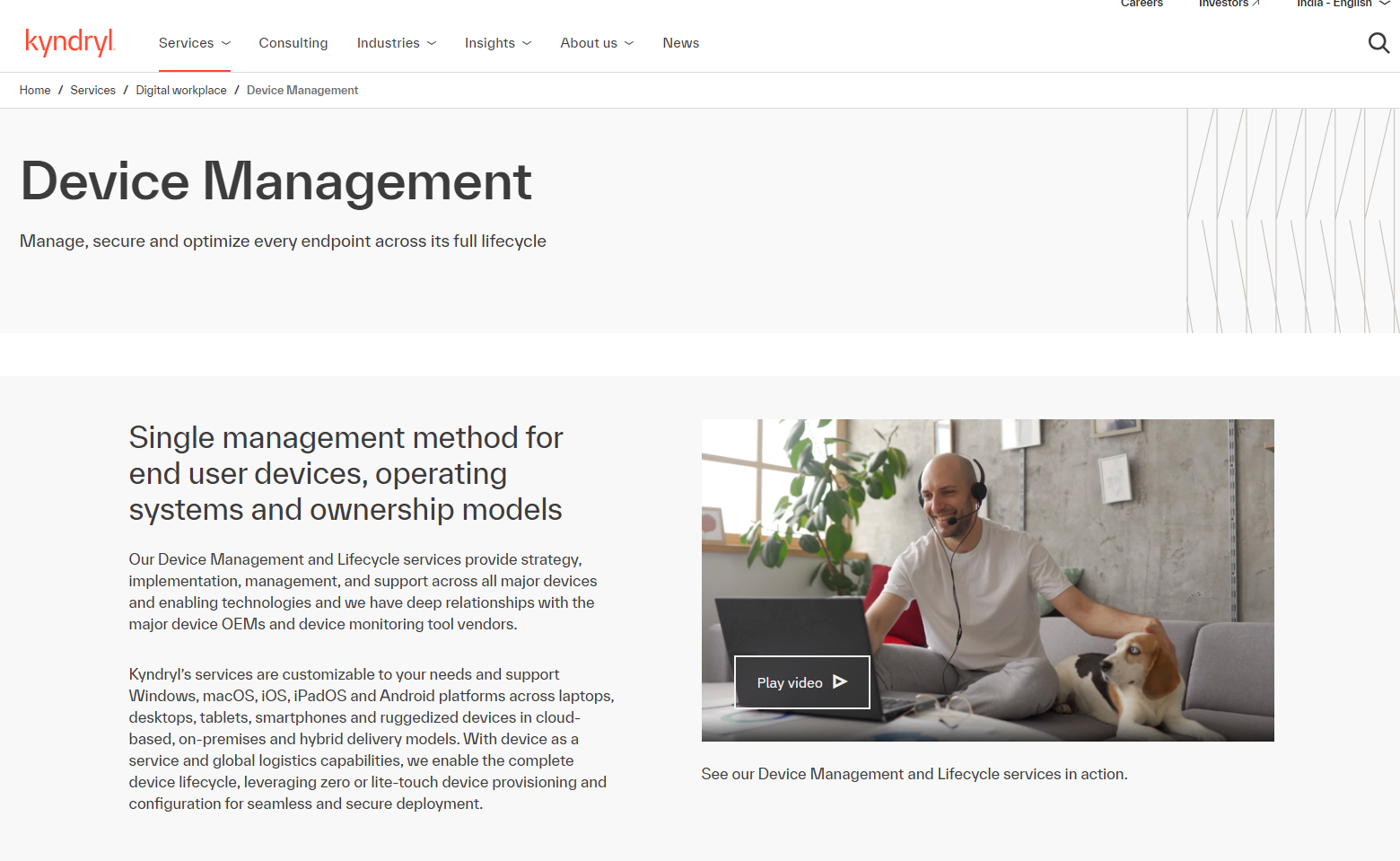Click the Kyndryl logo
Viewport: 1400px width, 861px height.
[70, 42]
